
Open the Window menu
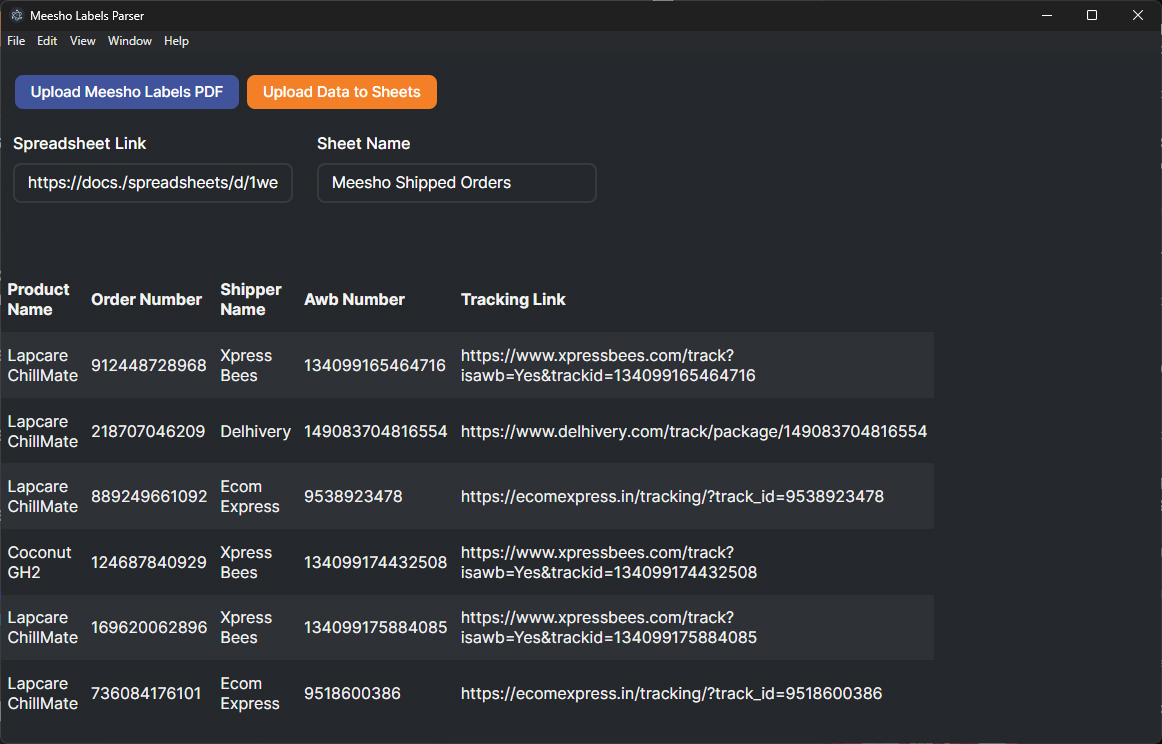point(130,41)
